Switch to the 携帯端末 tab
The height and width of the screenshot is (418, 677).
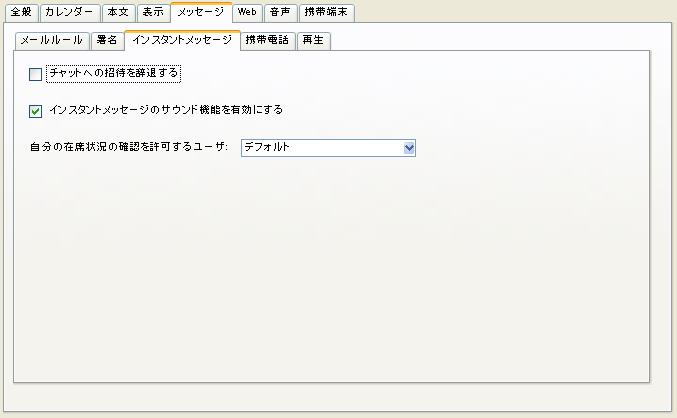click(x=326, y=13)
